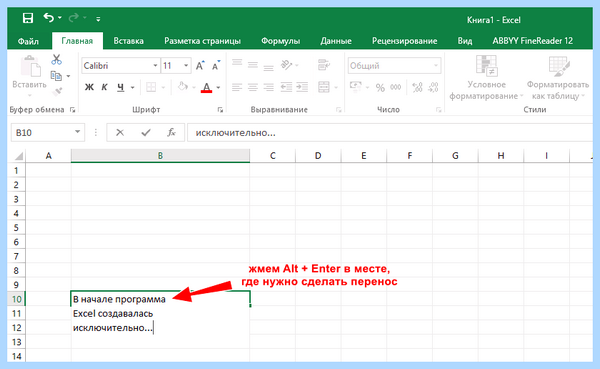Open the Copy dropdown arrow
Viewport: 600px width, 369px height.
[68, 76]
